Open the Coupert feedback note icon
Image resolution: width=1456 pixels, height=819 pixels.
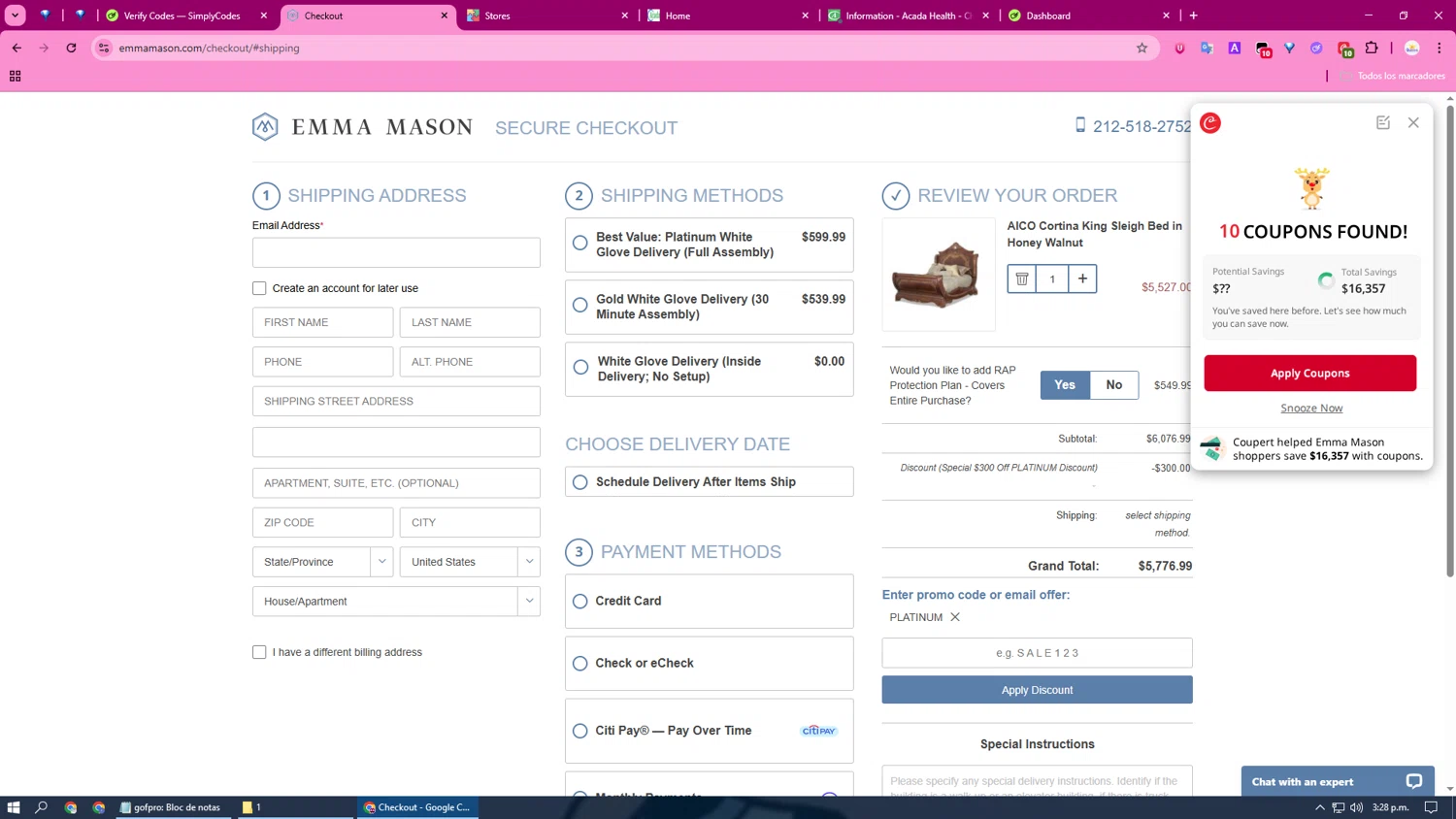[1383, 122]
